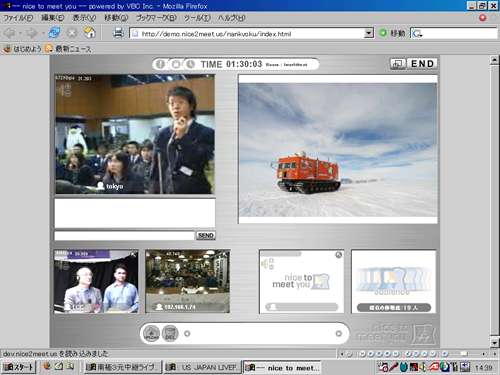This screenshot has height=375, width=500.
Task: Click second quick launch icon on taskbar
Action: pos(59,366)
